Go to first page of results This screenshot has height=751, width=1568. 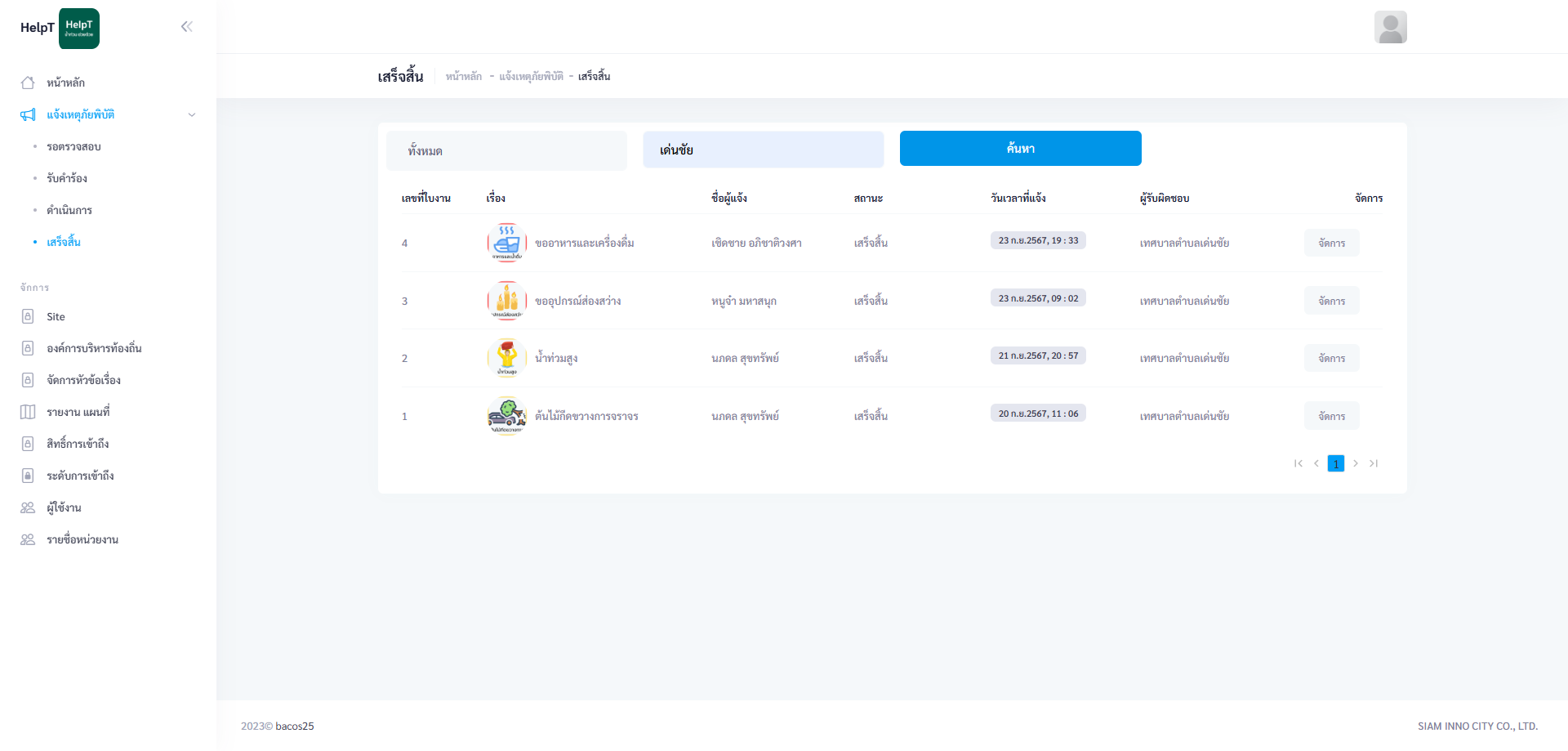tap(1298, 463)
